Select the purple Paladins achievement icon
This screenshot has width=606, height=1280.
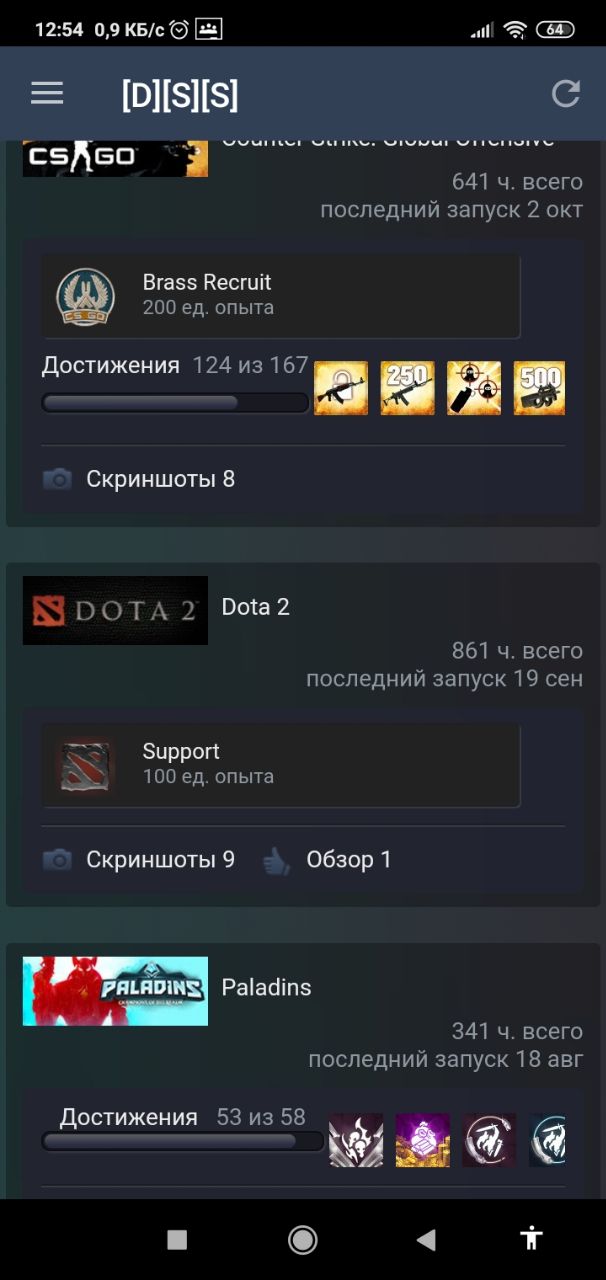[423, 1140]
